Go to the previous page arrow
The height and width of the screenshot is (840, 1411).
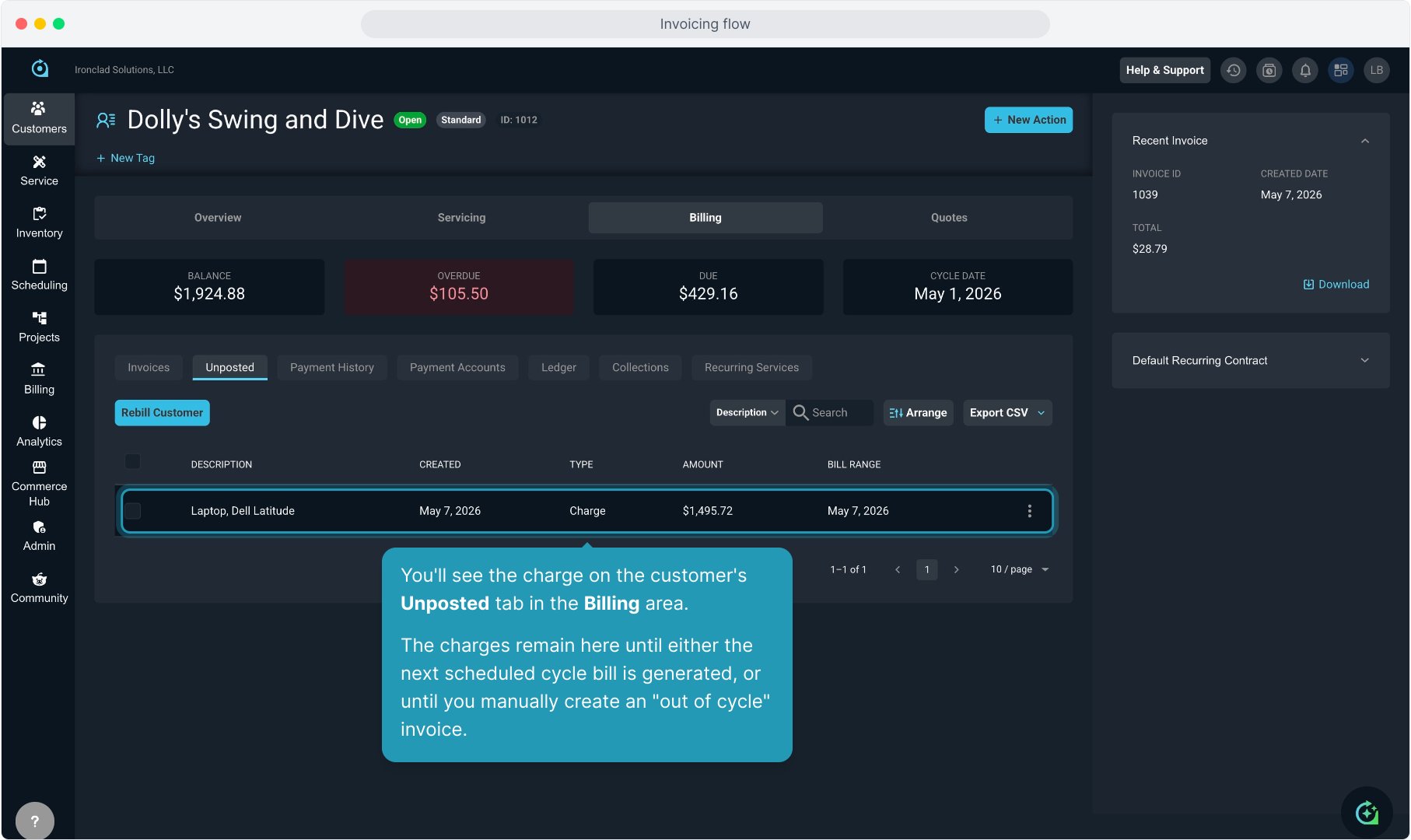coord(898,569)
